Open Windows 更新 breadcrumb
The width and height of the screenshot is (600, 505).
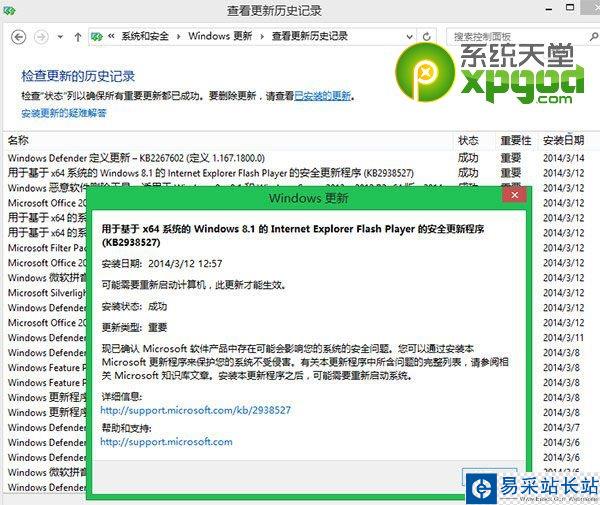pyautogui.click(x=220, y=36)
